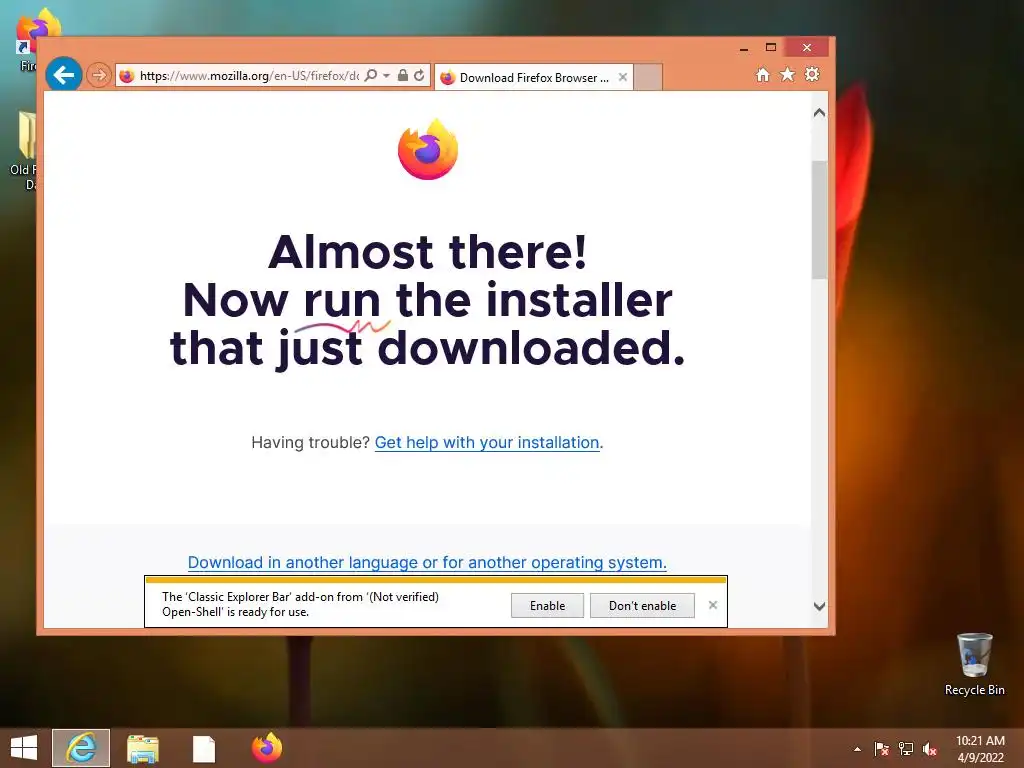Viewport: 1024px width, 768px height.
Task: Open the Tools gear menu
Action: 812,74
